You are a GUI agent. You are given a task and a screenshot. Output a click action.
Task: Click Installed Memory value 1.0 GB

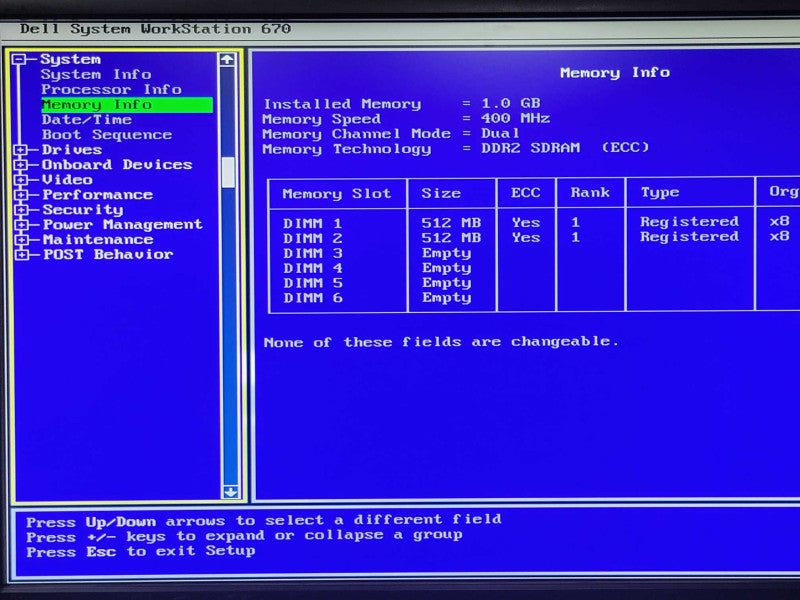click(511, 104)
